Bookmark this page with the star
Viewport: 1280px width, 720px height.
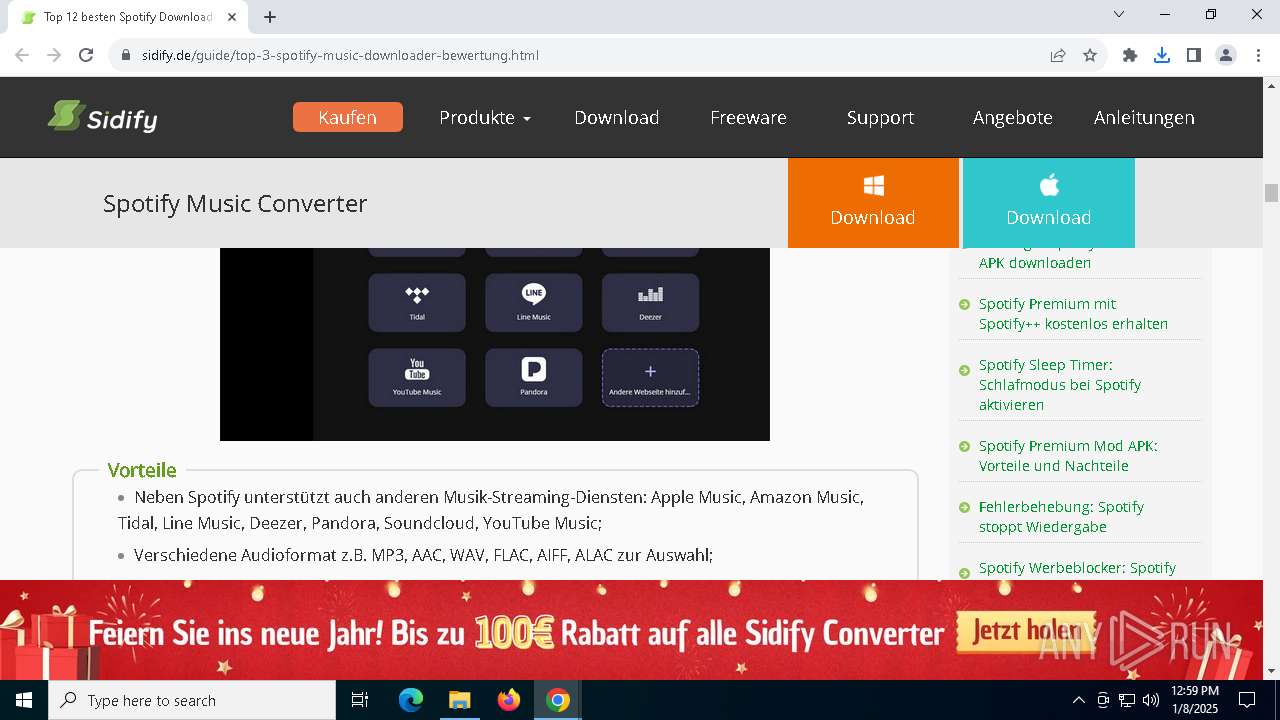click(1090, 55)
